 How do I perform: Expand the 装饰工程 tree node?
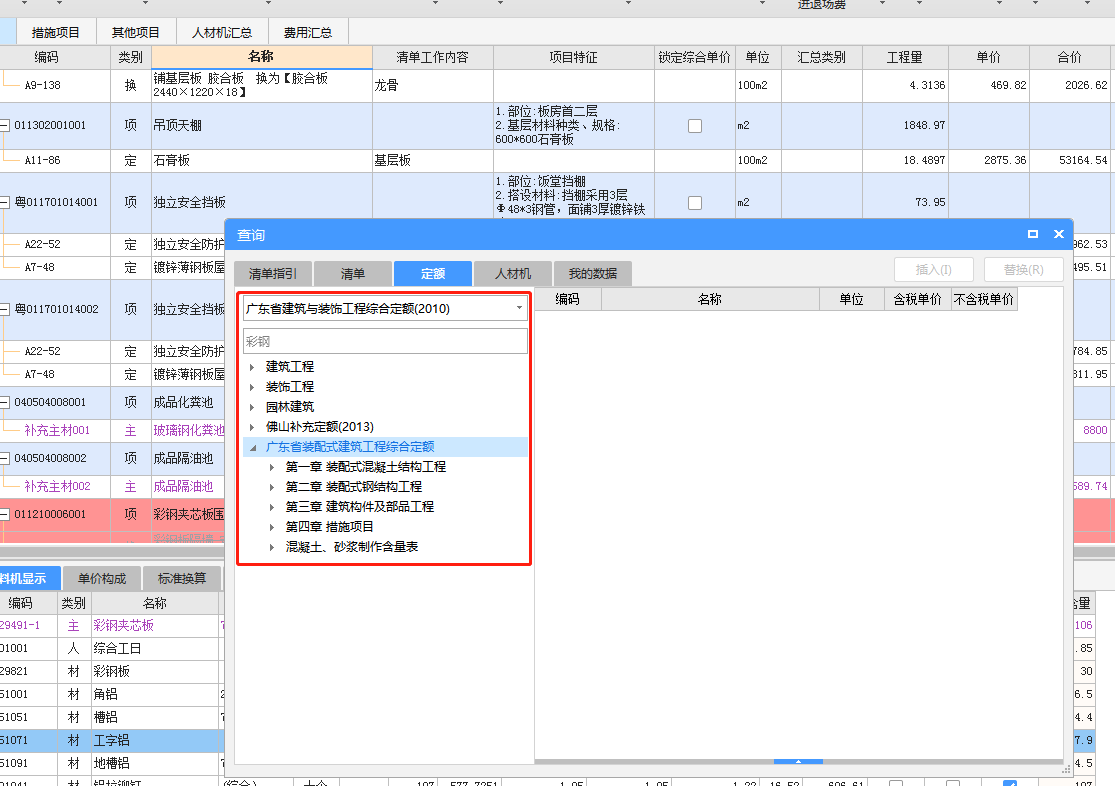click(252, 387)
